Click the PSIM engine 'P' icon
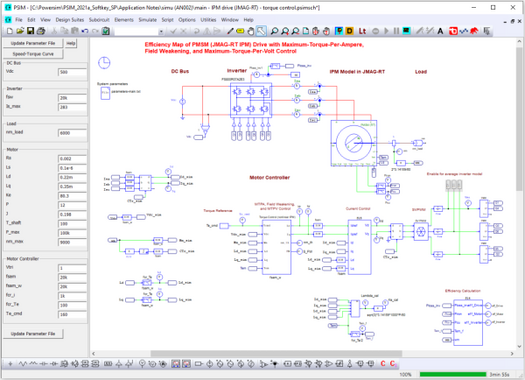This screenshot has height=380, width=525. coord(339,31)
